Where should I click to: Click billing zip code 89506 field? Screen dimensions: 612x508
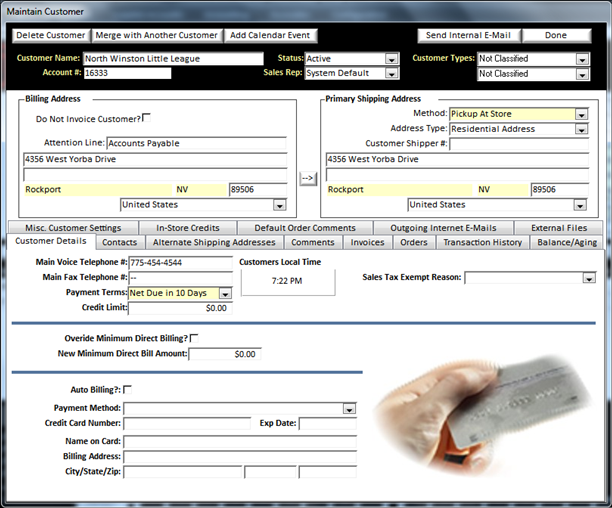(258, 190)
